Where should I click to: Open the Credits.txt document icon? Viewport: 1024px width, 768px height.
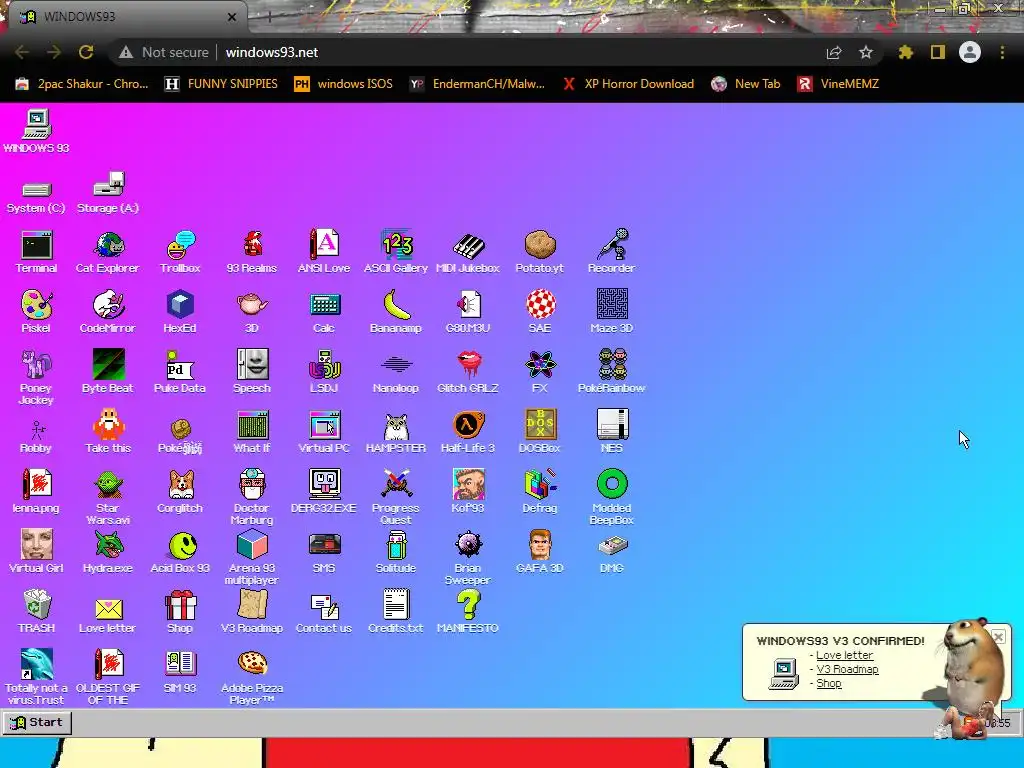396,612
